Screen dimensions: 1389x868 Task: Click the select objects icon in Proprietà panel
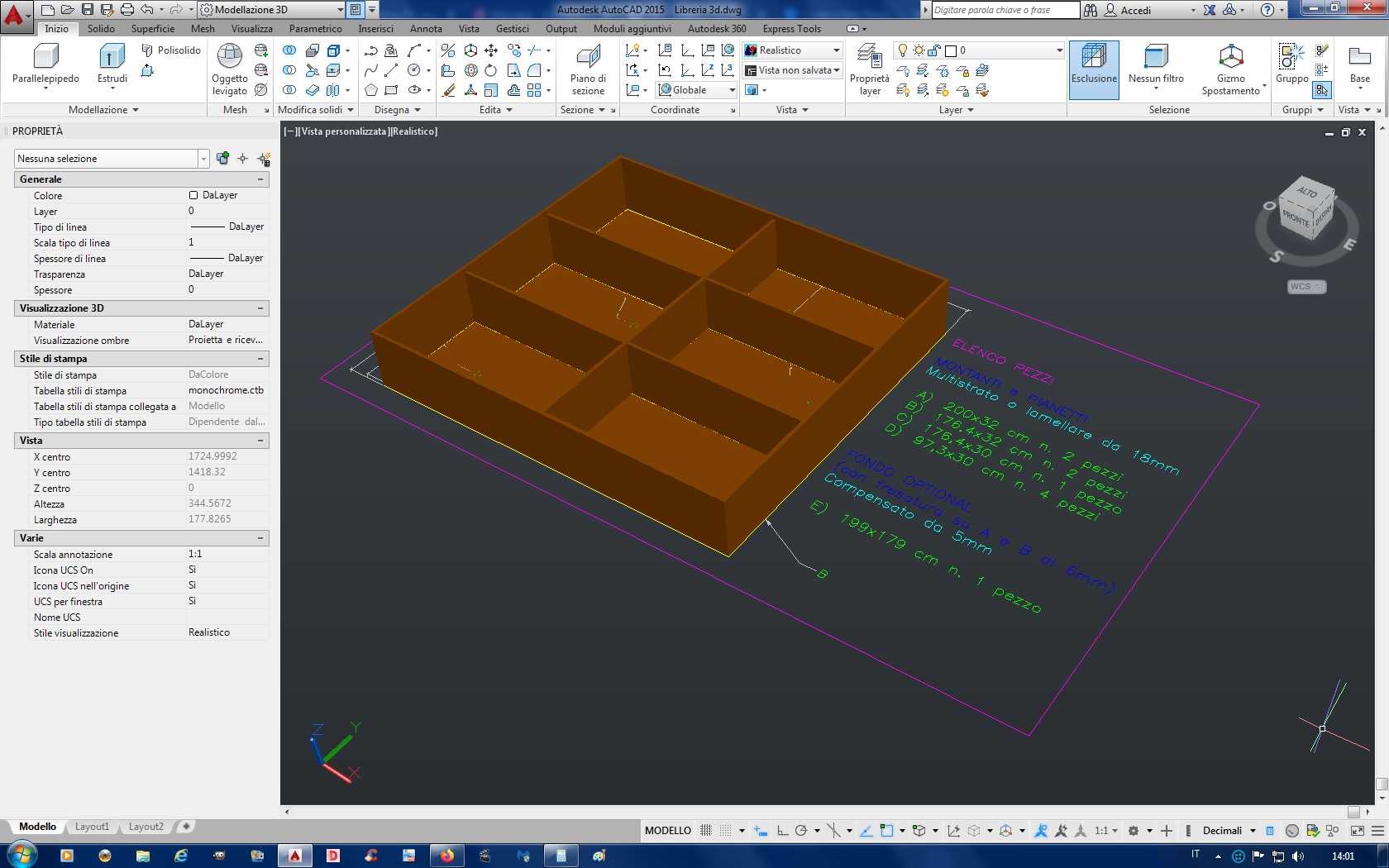242,159
